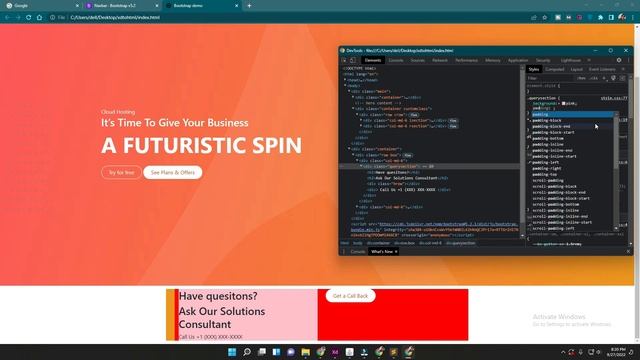The width and height of the screenshot is (640, 360).
Task: Toggle the :hov element state panel
Action: [581, 78]
